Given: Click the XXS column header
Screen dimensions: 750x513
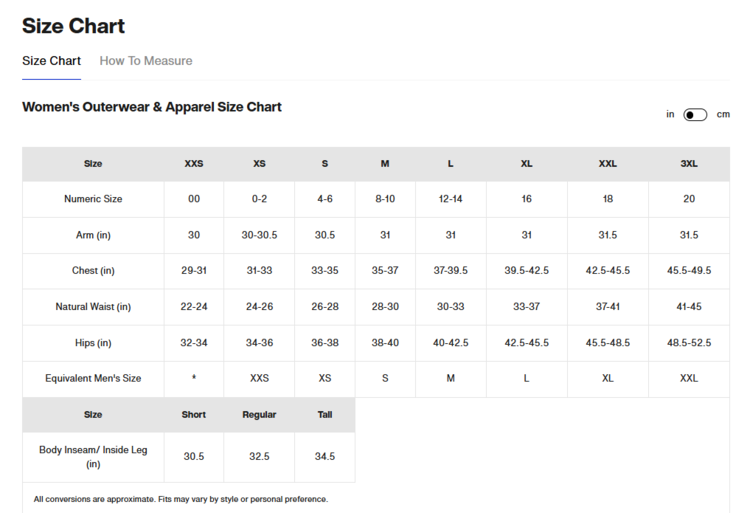Looking at the screenshot, I should [x=194, y=164].
